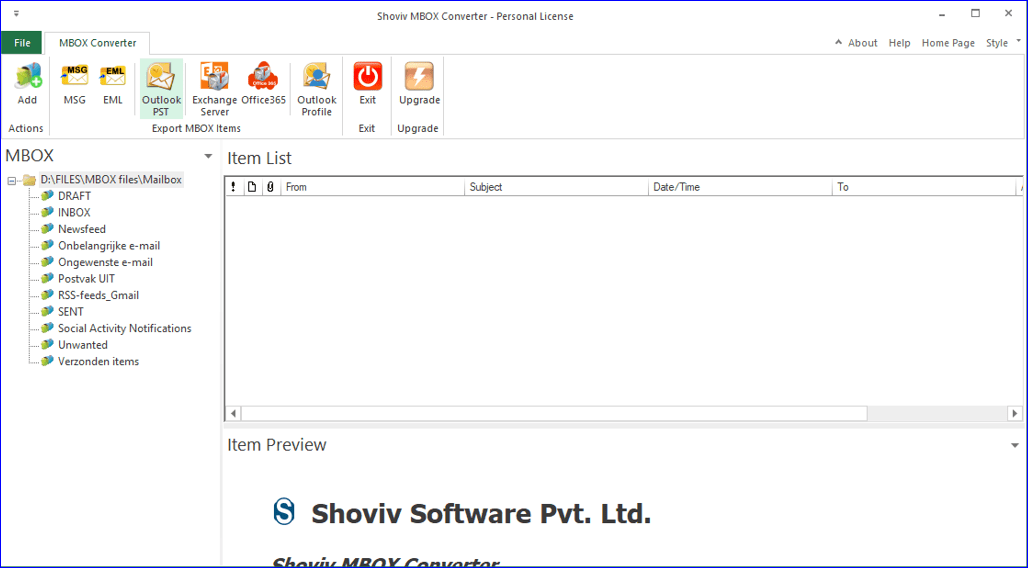Click the Add MBOX files icon
1028x568 pixels.
tap(28, 76)
